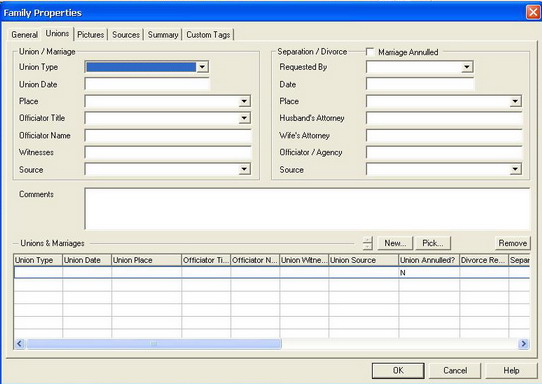
Task: Switch to the Summary tab
Action: [163, 35]
